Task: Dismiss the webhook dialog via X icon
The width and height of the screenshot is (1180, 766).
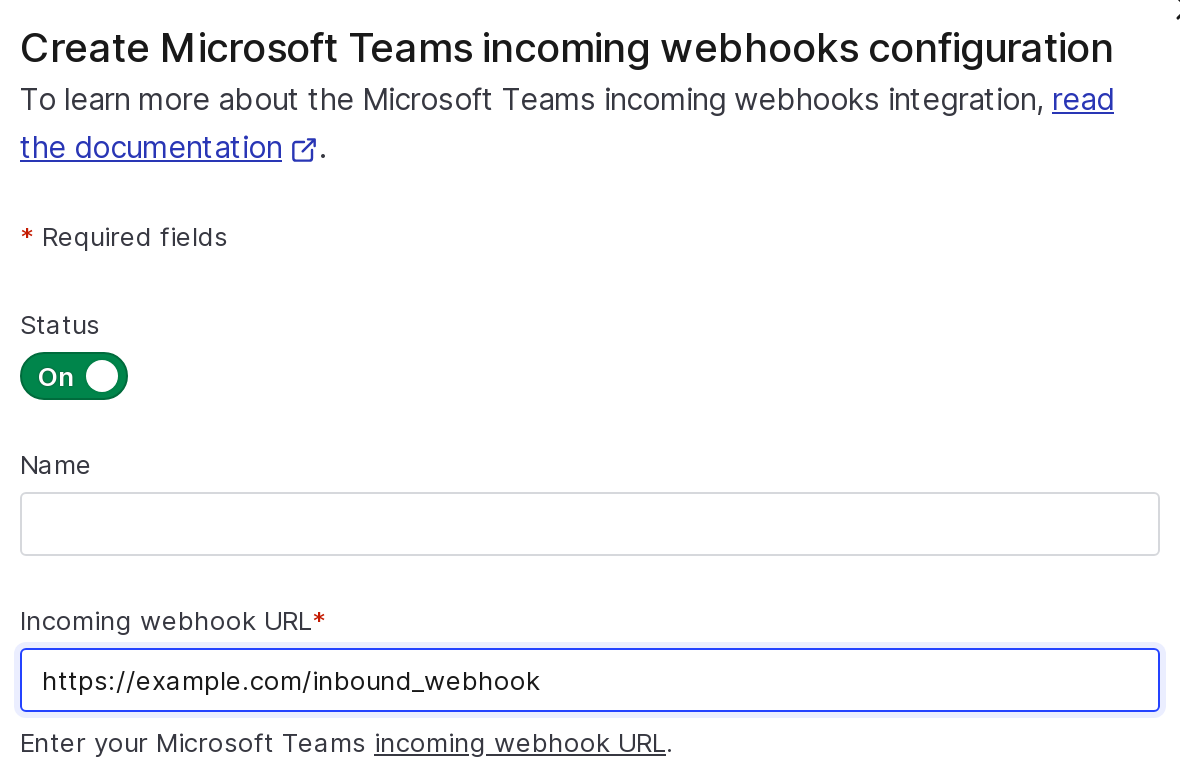Action: (1176, 8)
